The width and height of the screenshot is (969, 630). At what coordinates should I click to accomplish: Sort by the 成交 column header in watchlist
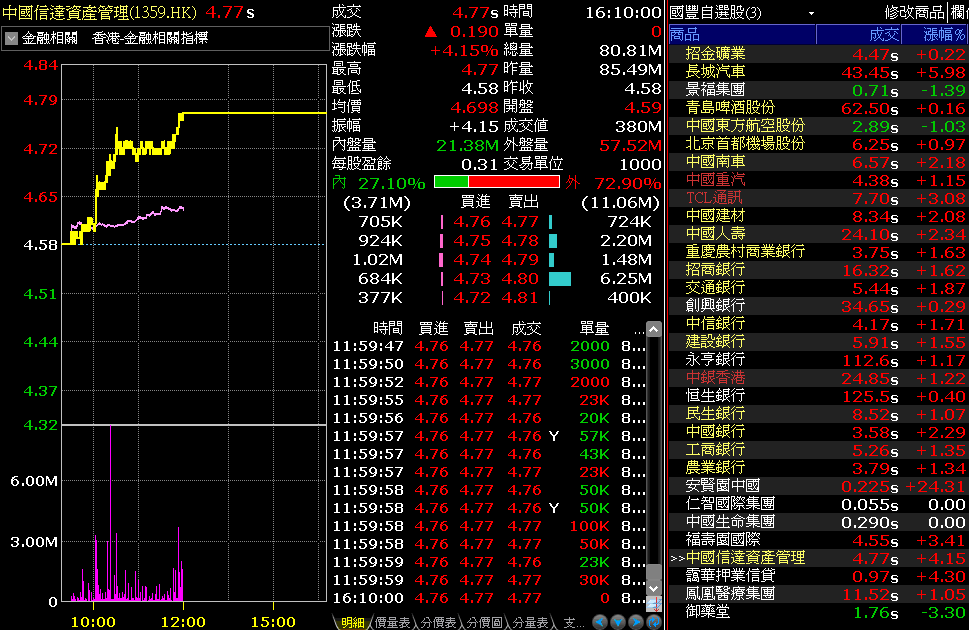click(859, 34)
